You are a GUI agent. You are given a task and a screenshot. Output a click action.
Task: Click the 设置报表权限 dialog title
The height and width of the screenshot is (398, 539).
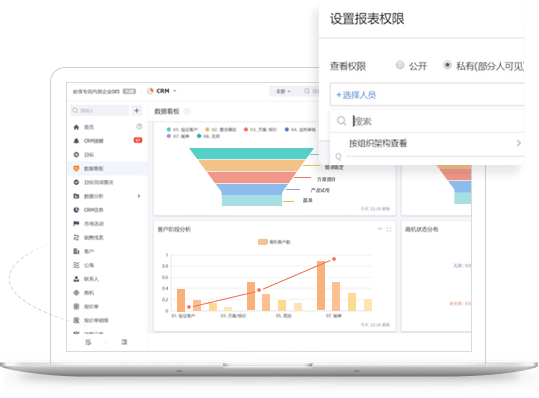[367, 19]
